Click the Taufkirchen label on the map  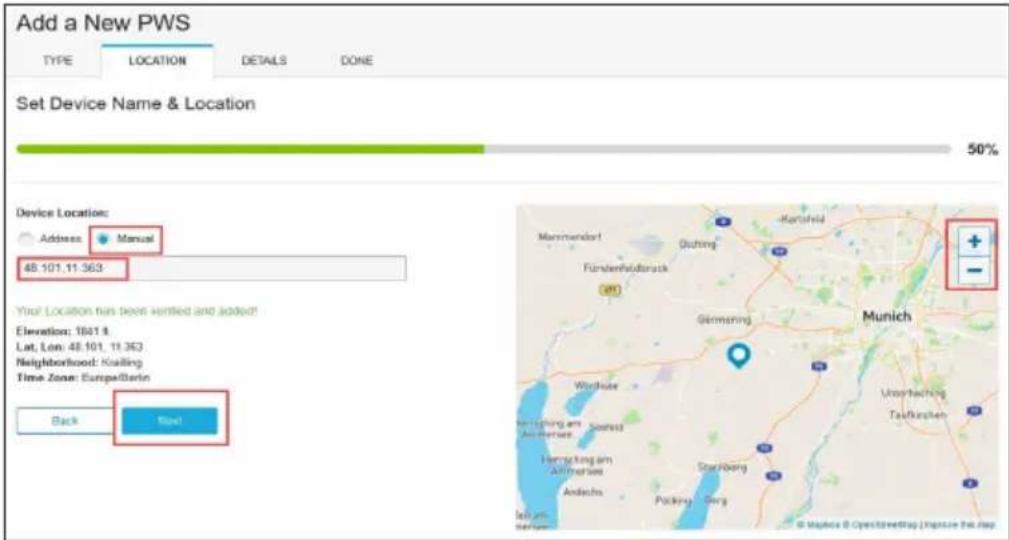point(918,415)
